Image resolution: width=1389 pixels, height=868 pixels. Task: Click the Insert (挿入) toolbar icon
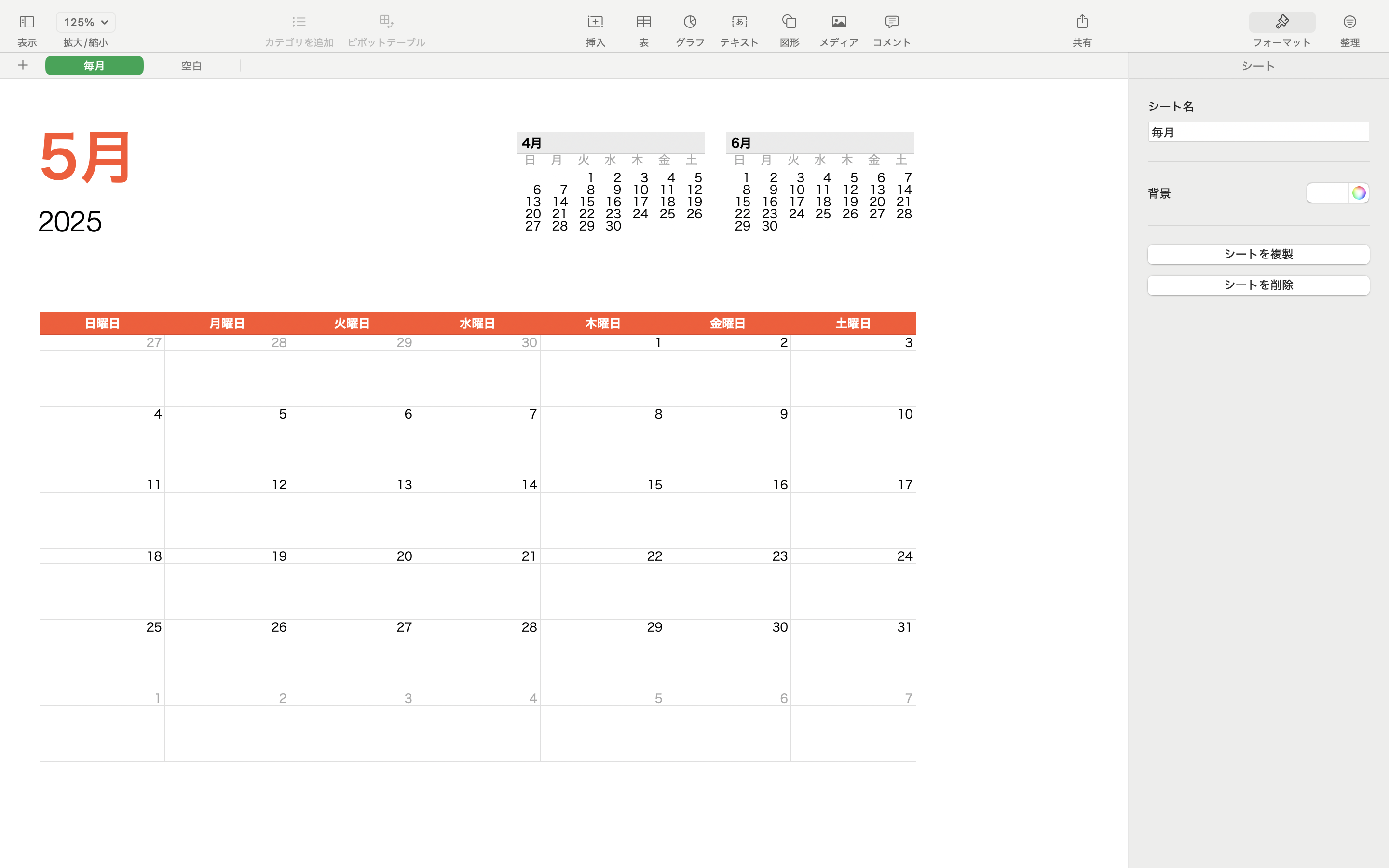595,22
